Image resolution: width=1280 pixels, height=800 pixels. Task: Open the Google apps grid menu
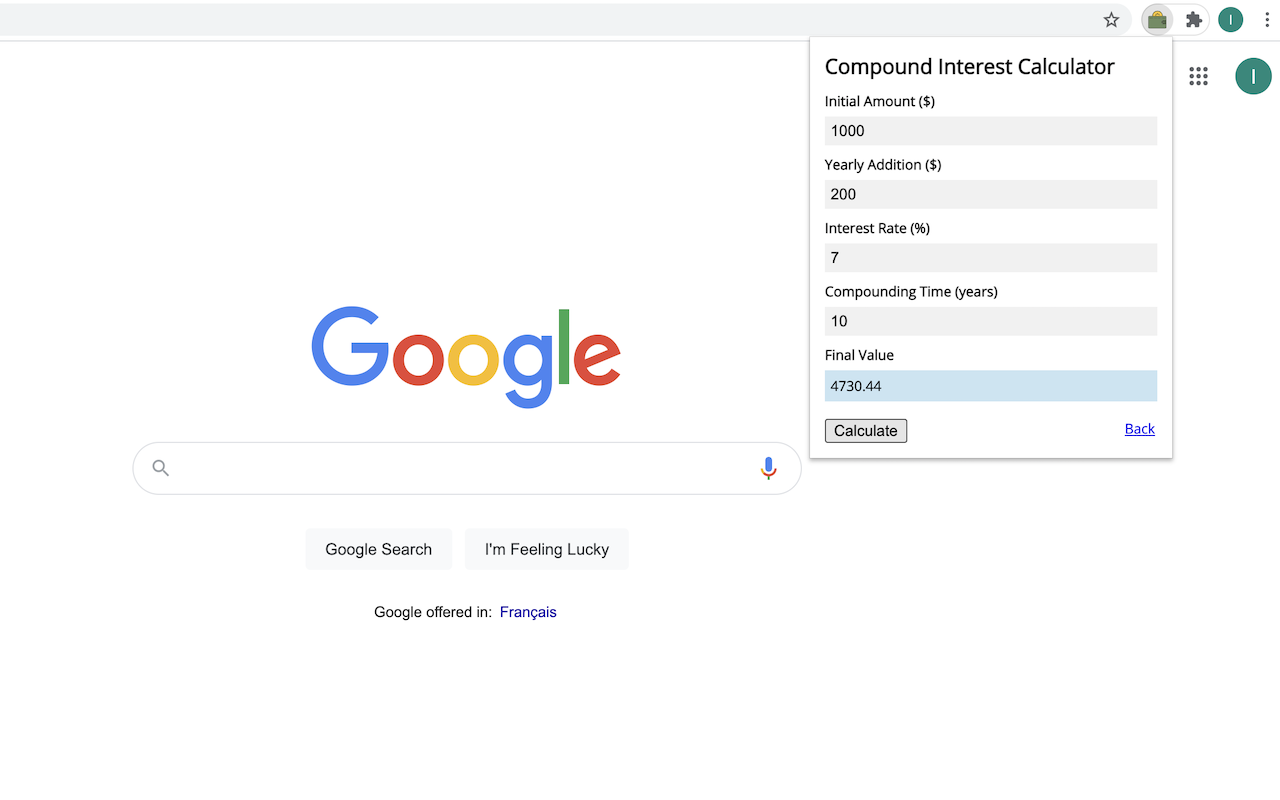[x=1198, y=76]
